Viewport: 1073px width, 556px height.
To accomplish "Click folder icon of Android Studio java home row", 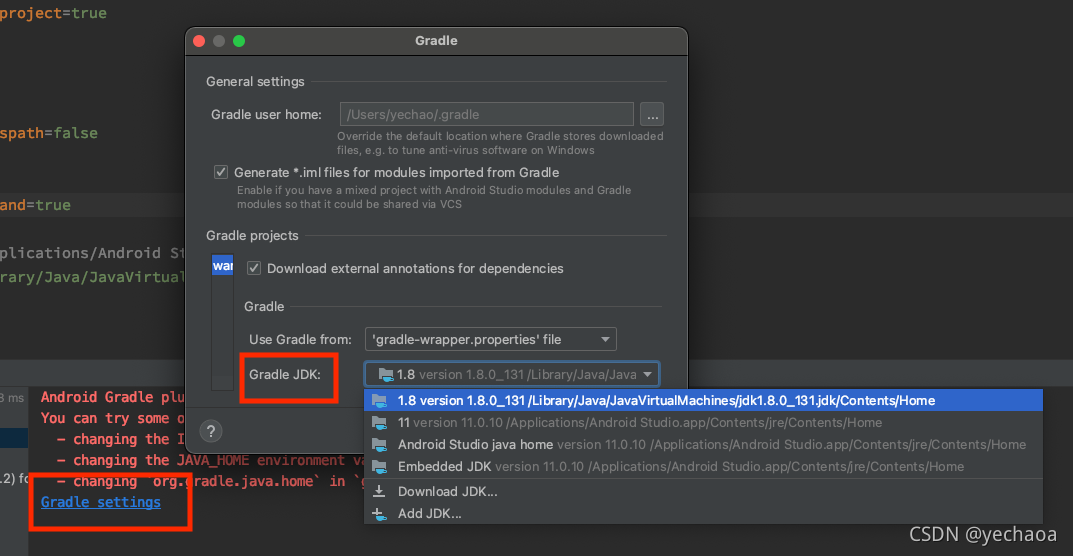I will click(x=378, y=444).
